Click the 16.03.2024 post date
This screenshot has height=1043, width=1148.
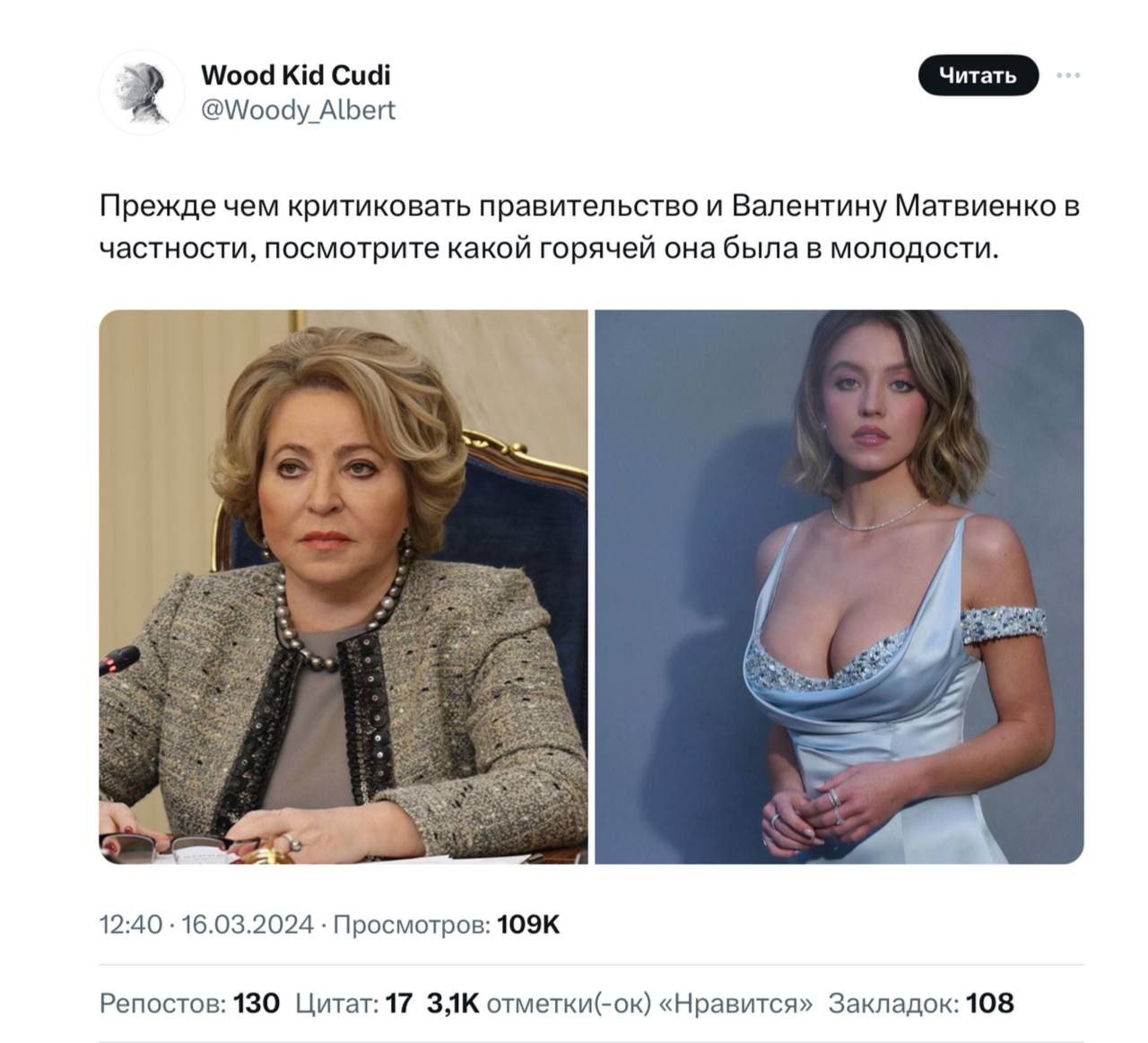[x=248, y=925]
